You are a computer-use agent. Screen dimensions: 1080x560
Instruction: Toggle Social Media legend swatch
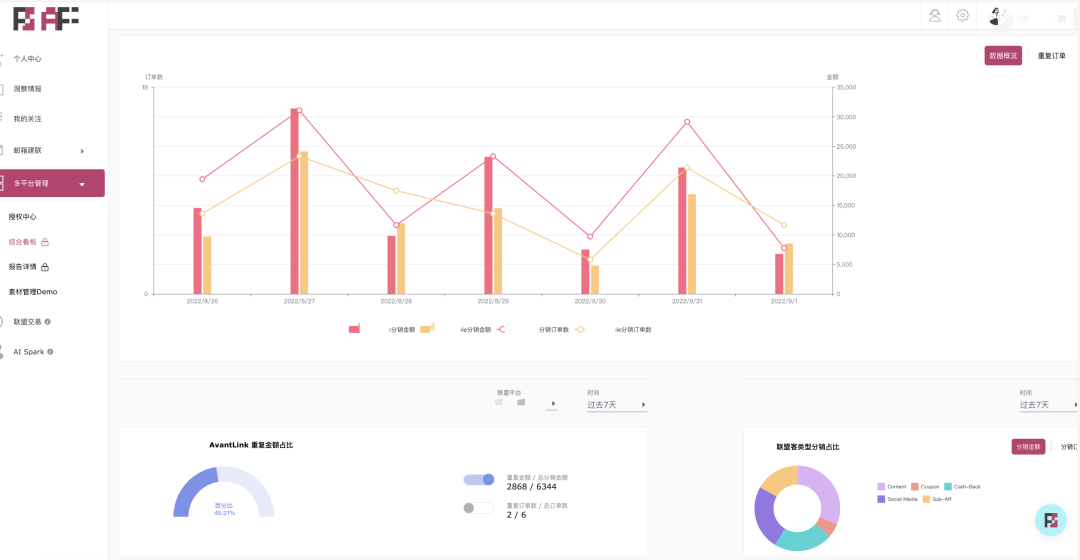pos(881,499)
